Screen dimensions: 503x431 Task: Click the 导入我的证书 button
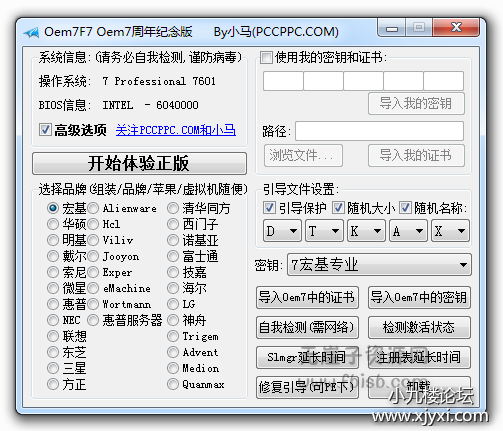coord(416,155)
